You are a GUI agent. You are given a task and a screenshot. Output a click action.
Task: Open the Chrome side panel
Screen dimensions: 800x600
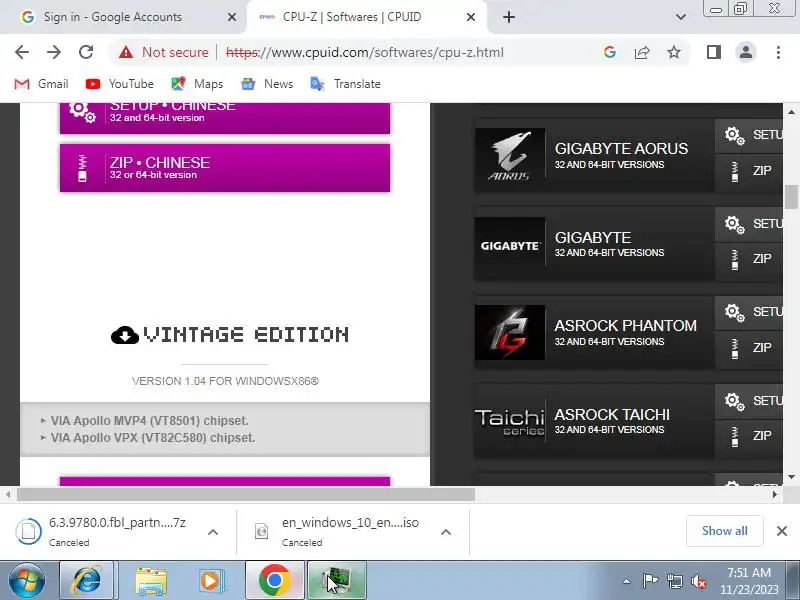click(x=714, y=52)
